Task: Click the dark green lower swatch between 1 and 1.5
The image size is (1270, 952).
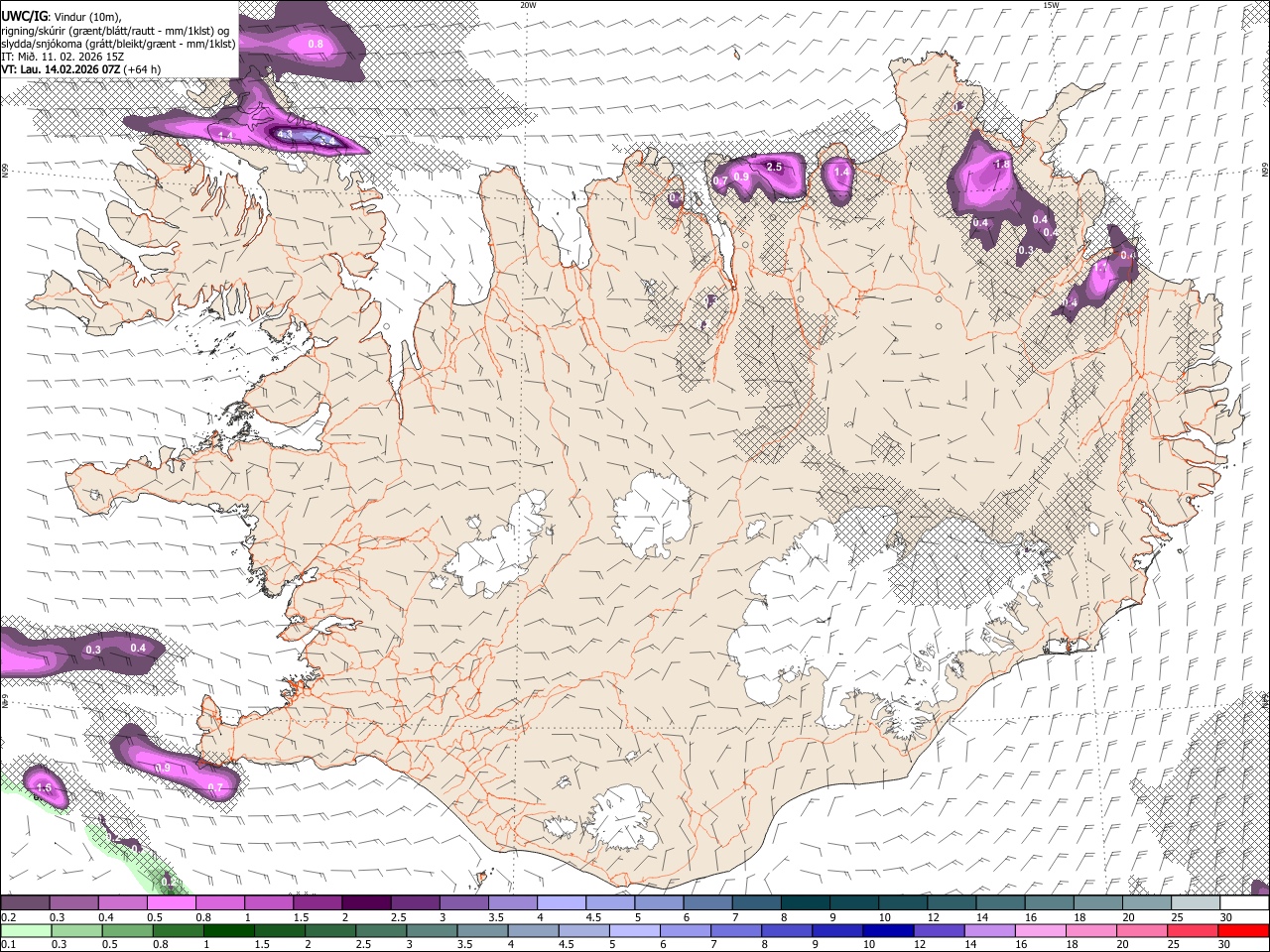Action: [229, 930]
